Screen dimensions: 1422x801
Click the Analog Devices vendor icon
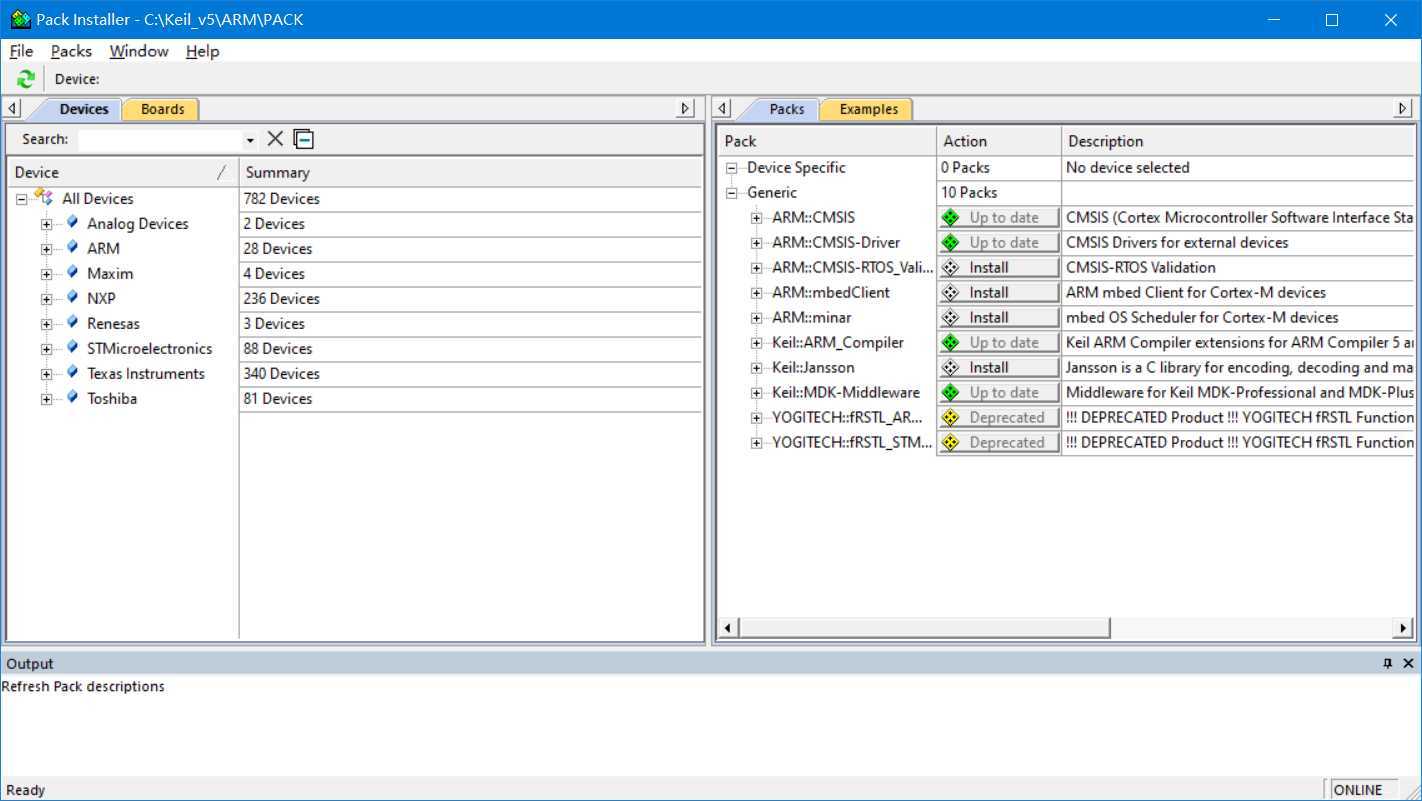72,223
